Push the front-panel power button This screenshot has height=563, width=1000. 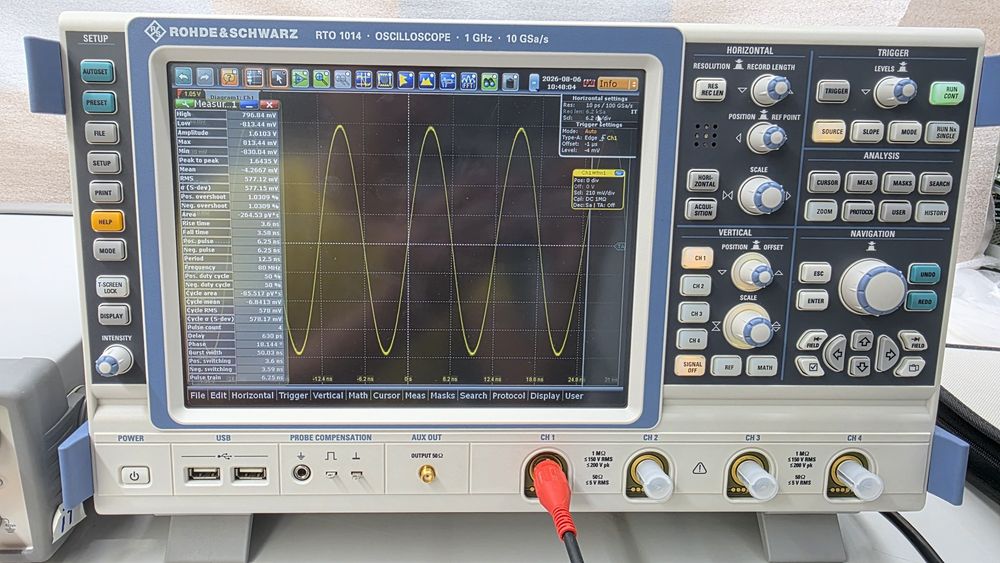(x=135, y=476)
